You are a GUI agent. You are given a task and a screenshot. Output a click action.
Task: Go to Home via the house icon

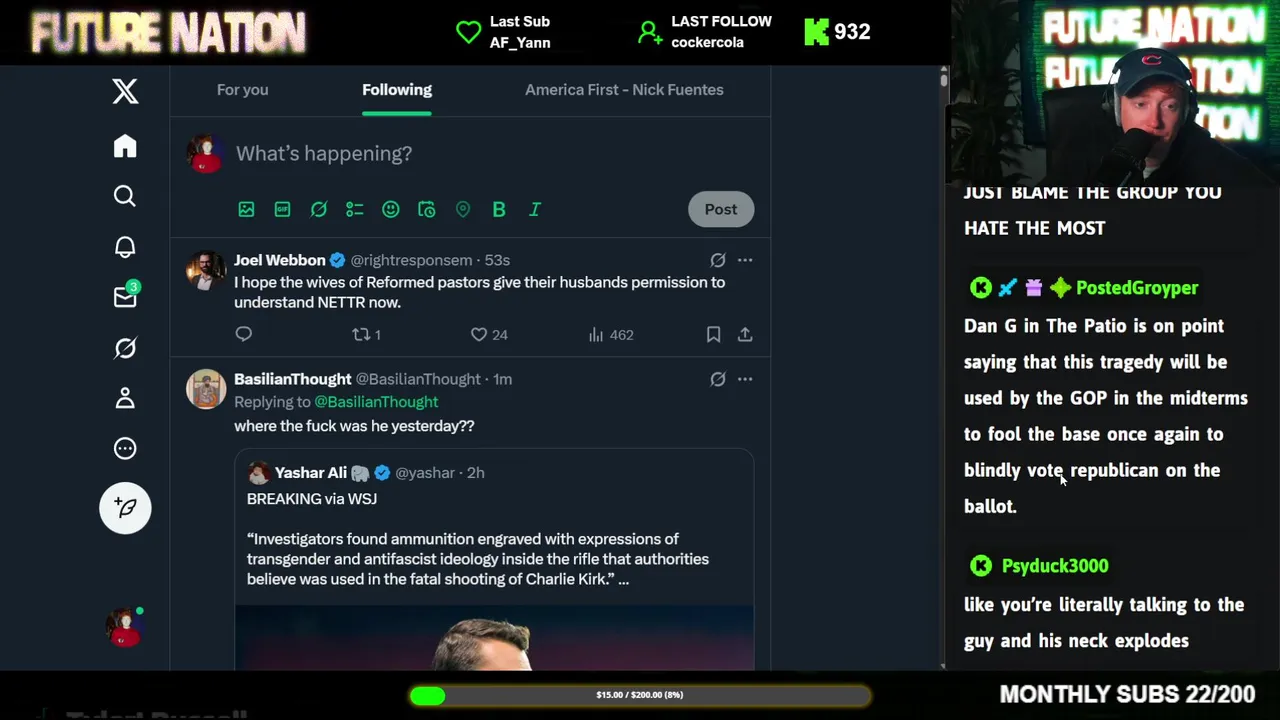(125, 146)
